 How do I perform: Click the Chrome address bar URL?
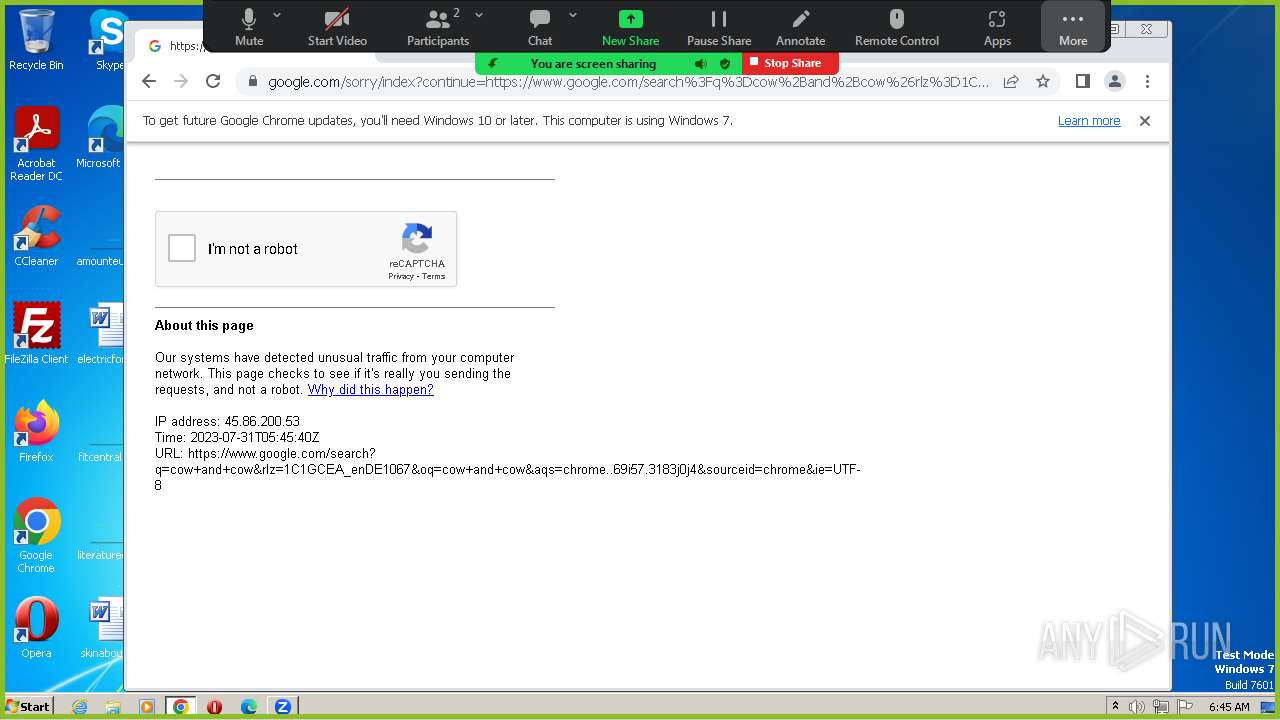(628, 82)
